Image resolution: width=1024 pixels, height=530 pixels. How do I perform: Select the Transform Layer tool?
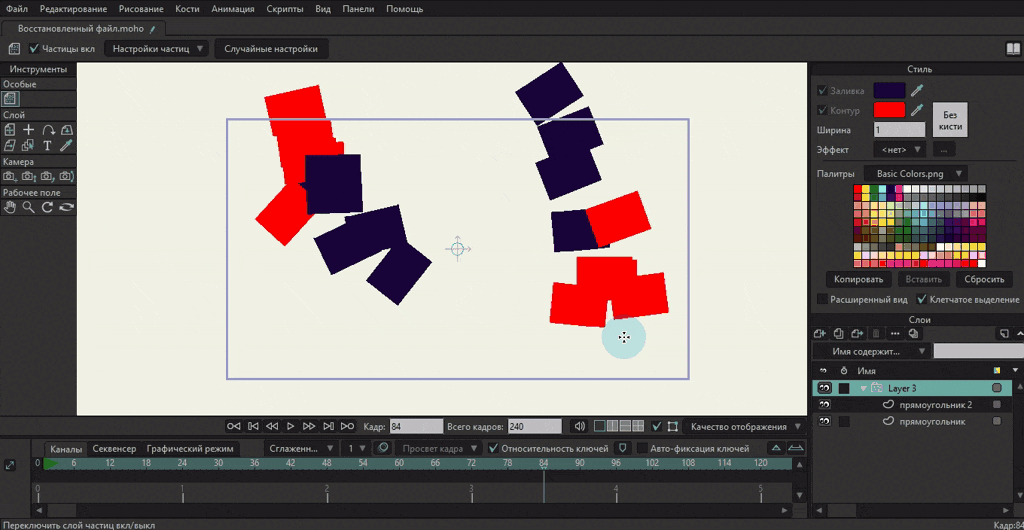point(10,129)
